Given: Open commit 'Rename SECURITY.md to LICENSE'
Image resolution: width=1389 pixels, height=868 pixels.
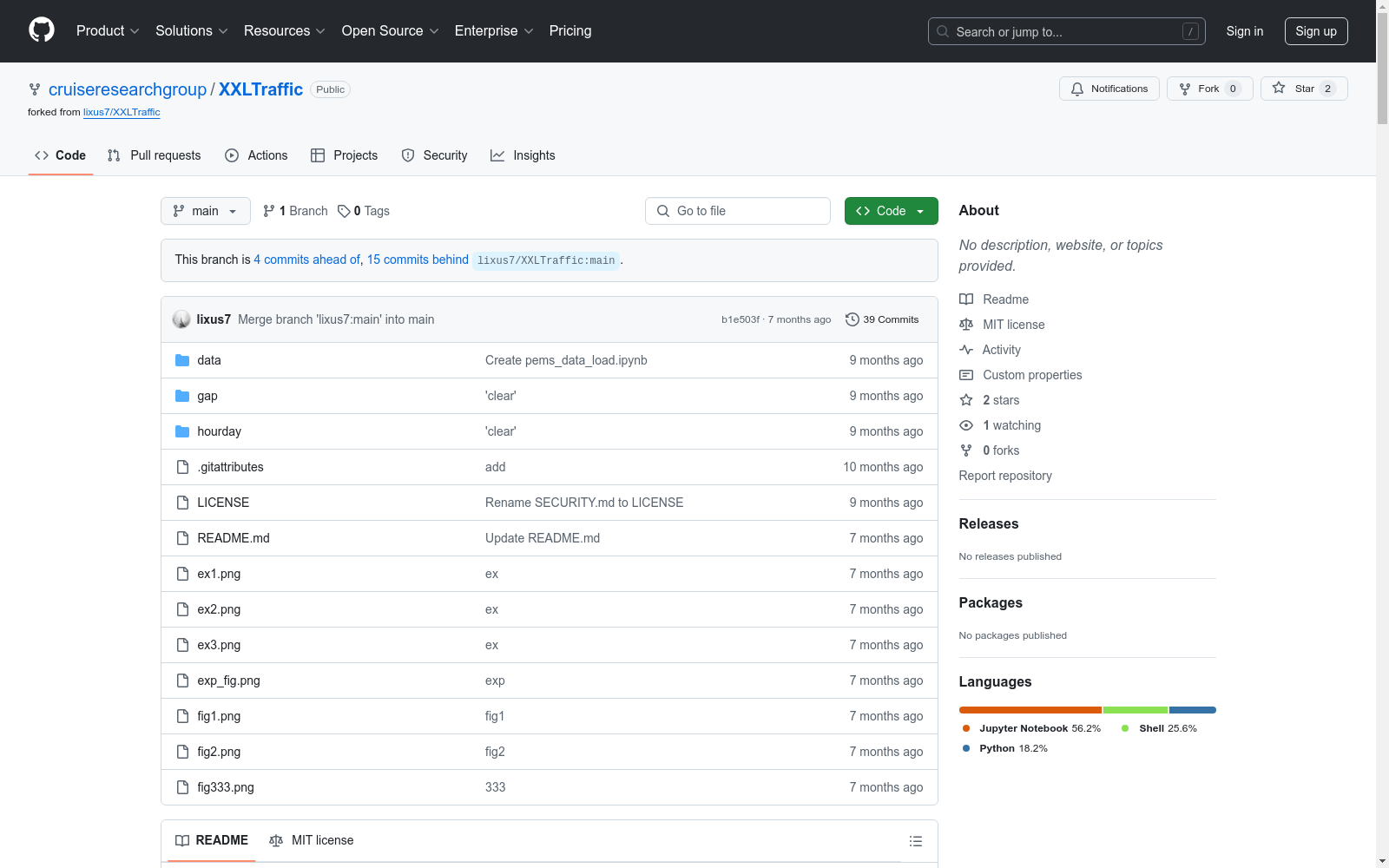Looking at the screenshot, I should pos(584,503).
